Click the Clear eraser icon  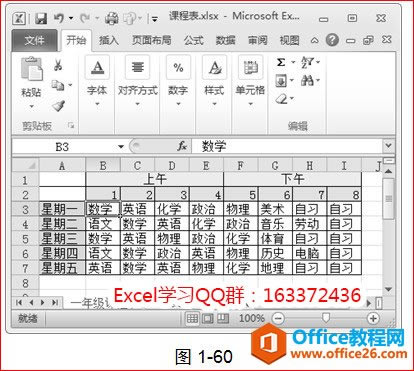tap(282, 99)
